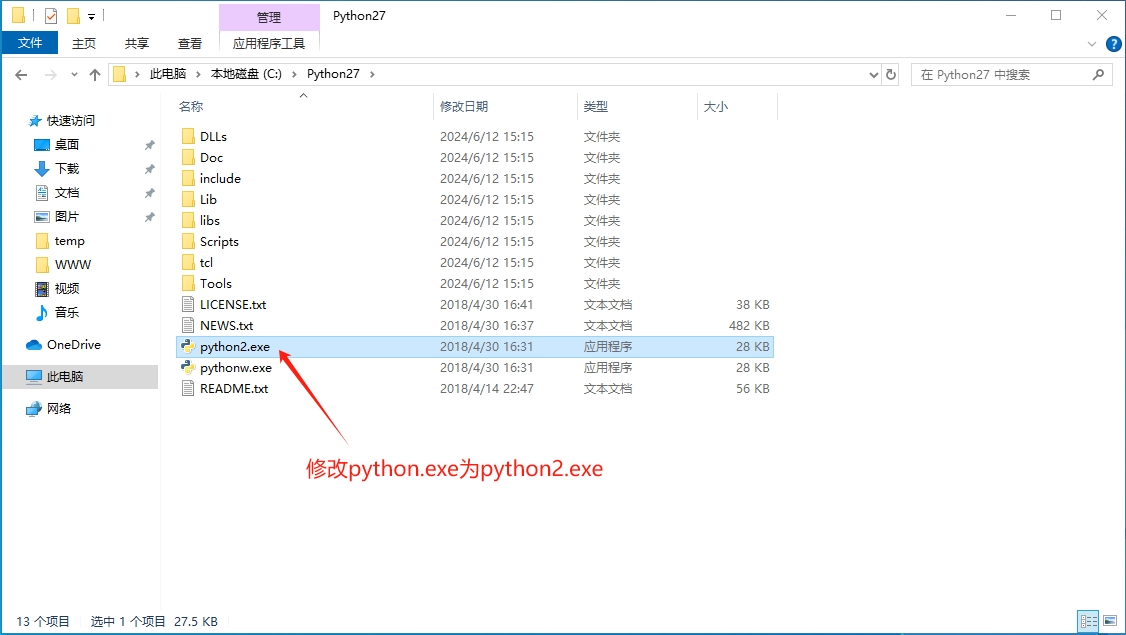Screen dimensions: 1126x635
Task: Click the search magnifier icon
Action: [1098, 75]
